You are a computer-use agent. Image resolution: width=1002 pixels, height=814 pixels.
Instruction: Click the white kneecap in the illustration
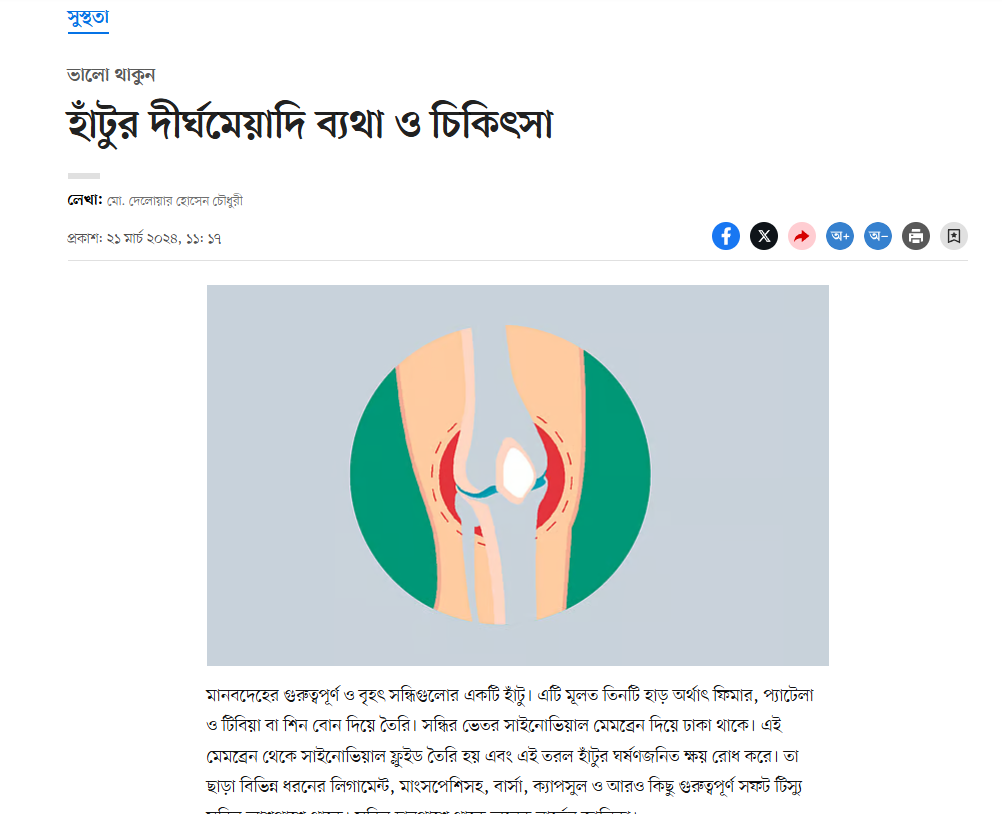(518, 474)
